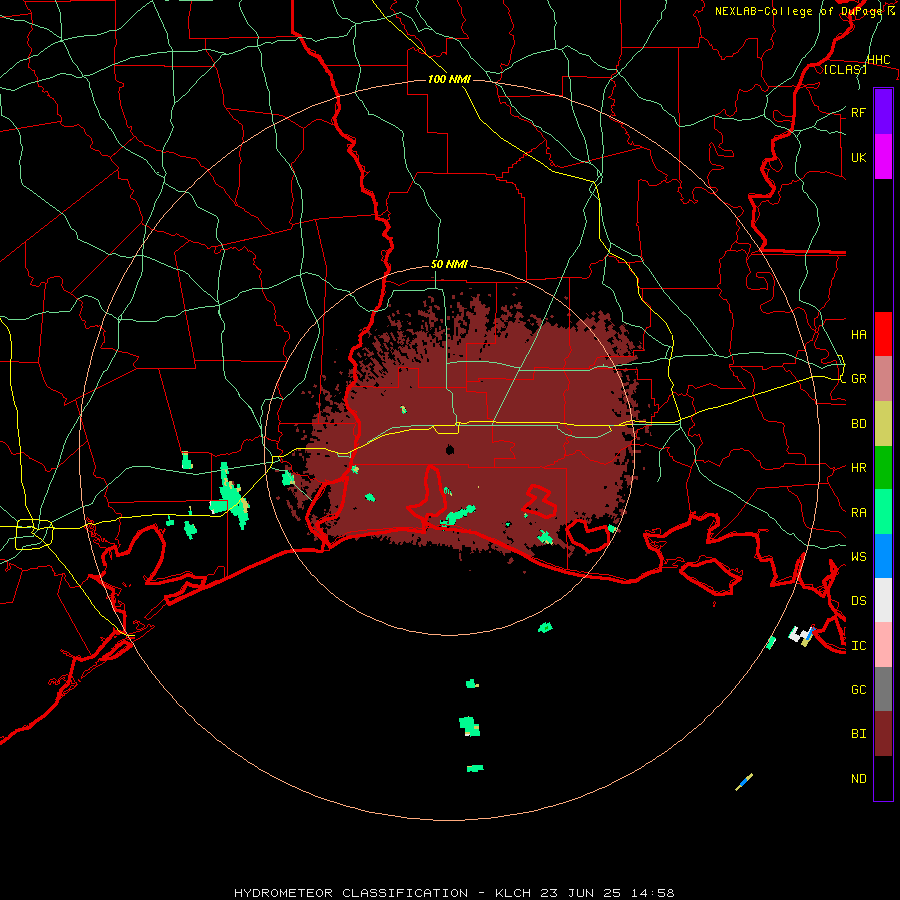Click the KLCH station identifier
The image size is (900, 900).
pyautogui.click(x=513, y=893)
